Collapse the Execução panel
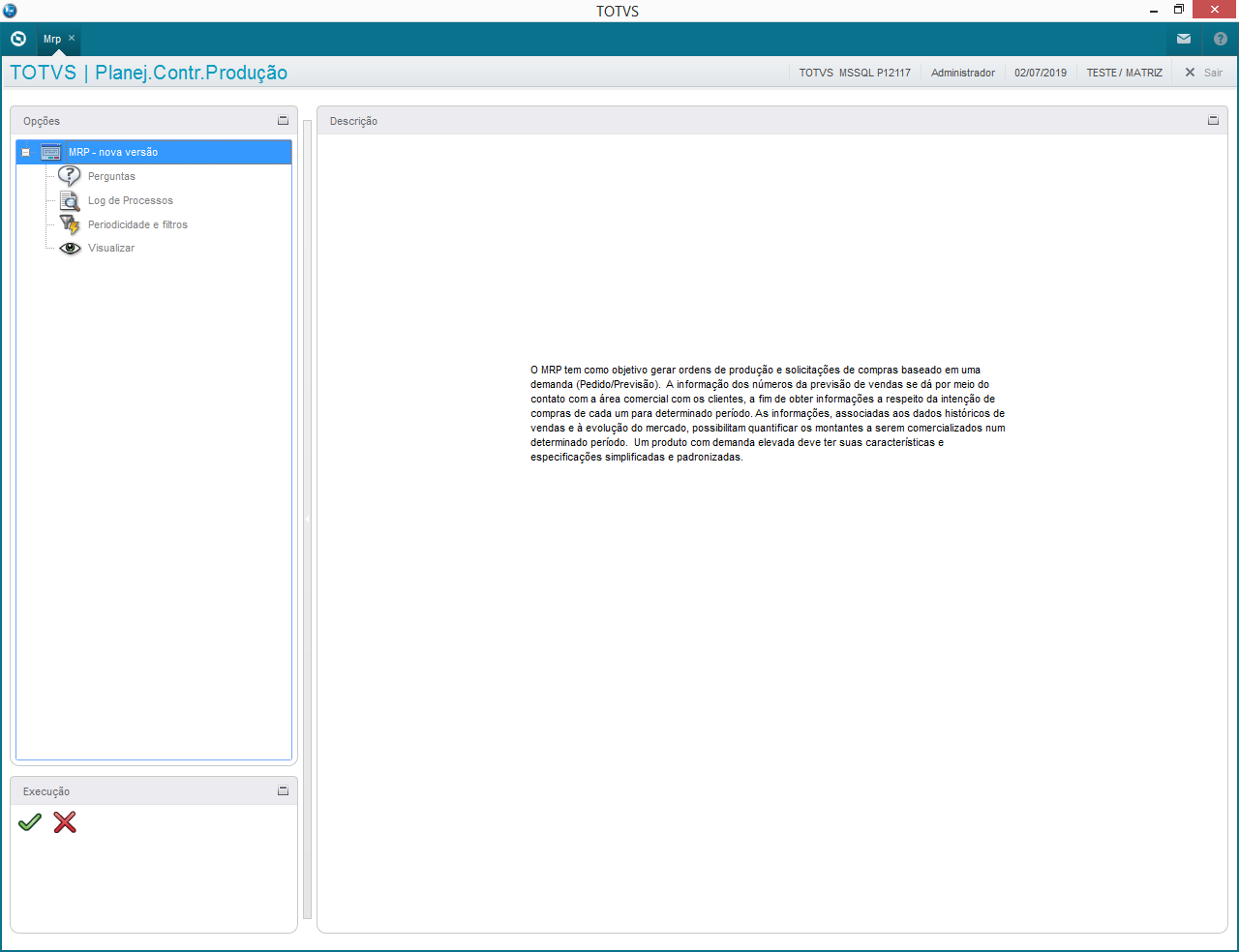This screenshot has width=1239, height=952. [283, 791]
